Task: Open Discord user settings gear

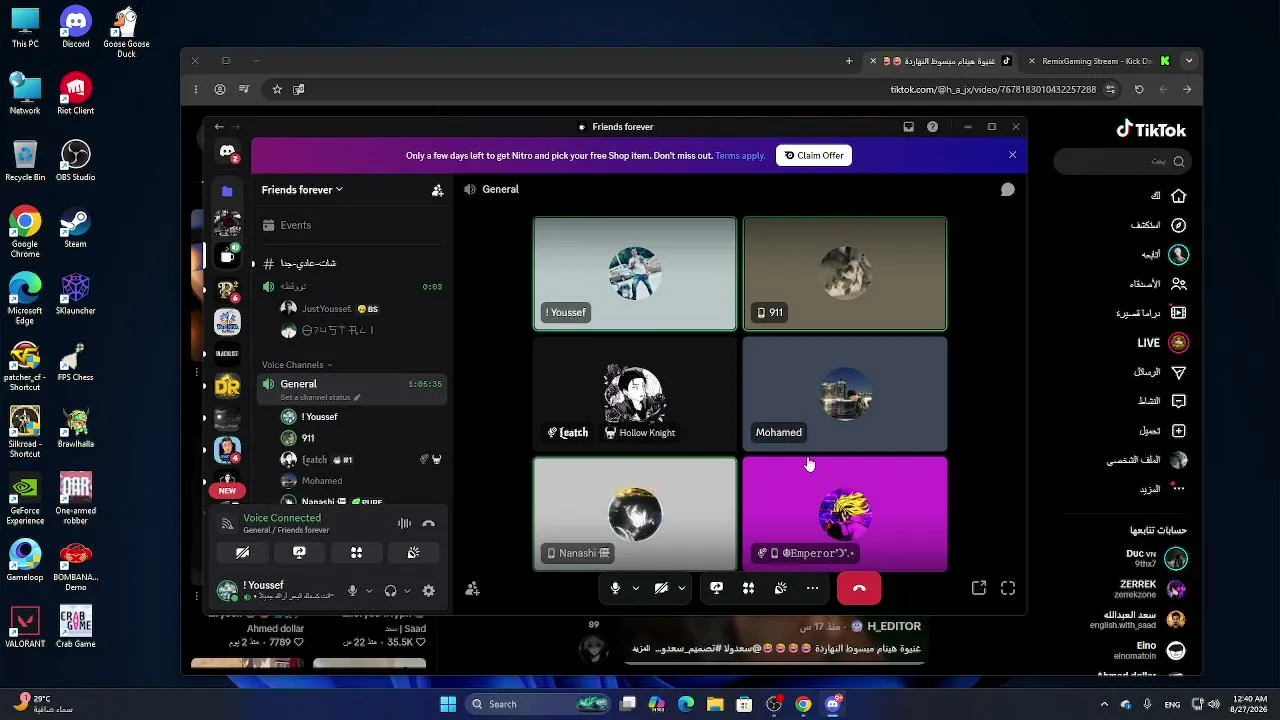Action: pos(429,591)
